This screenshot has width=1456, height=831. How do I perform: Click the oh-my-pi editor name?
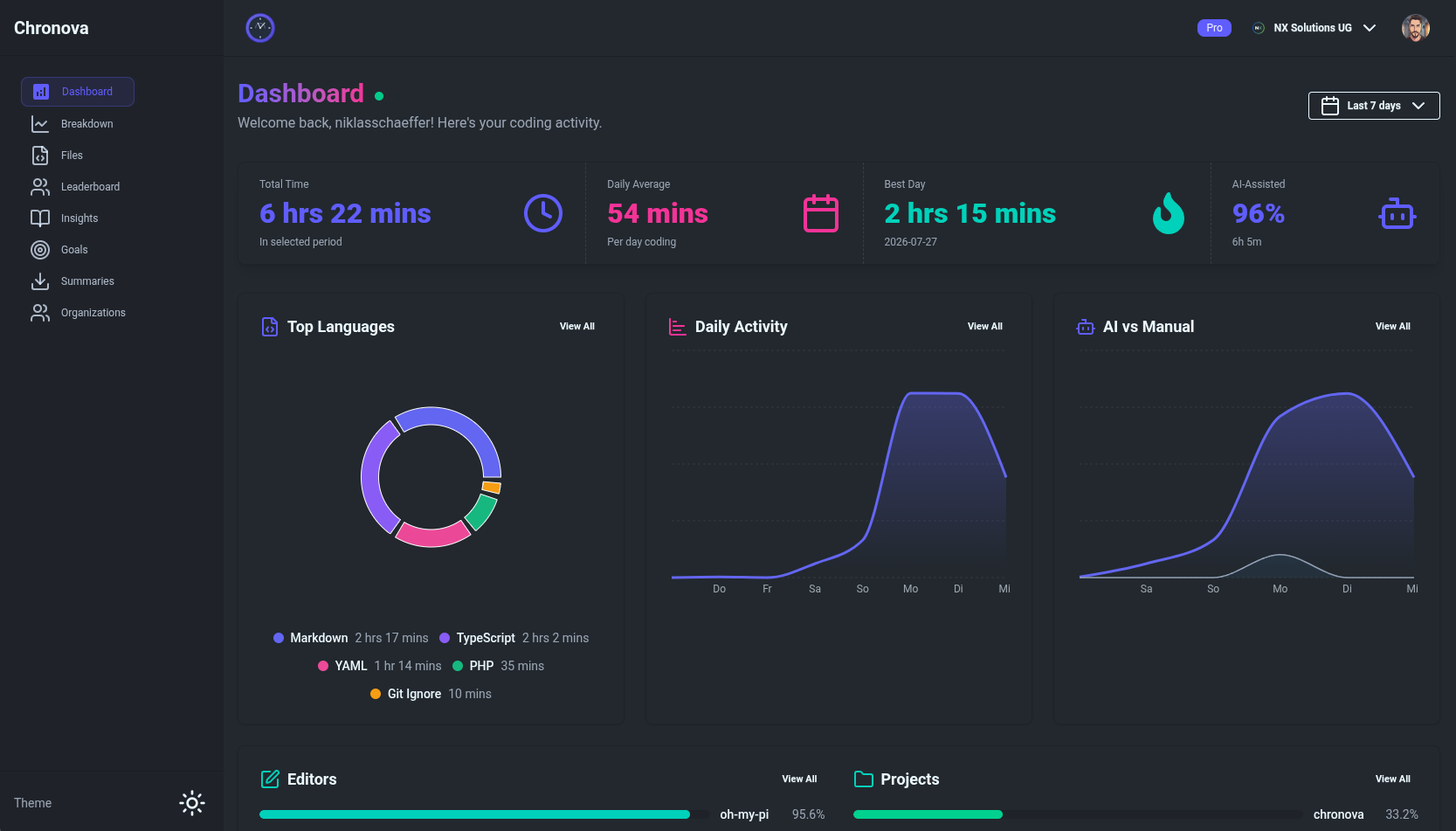pyautogui.click(x=744, y=814)
